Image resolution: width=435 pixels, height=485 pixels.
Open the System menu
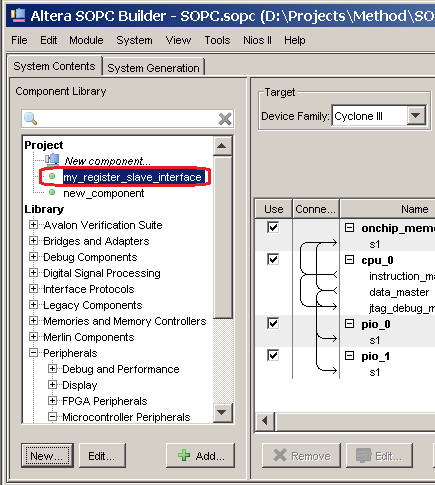point(134,40)
